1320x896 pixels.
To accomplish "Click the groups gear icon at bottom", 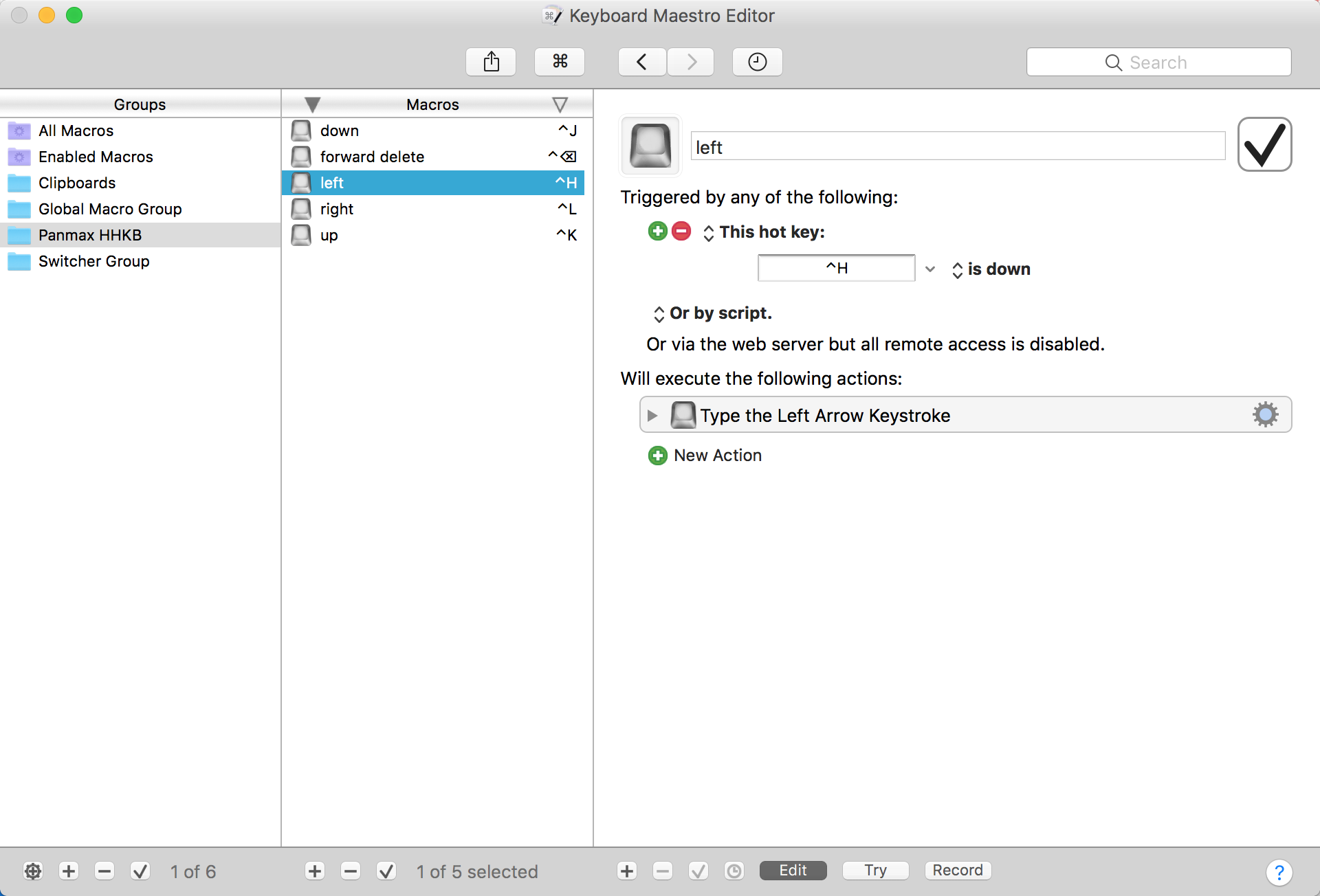I will pos(32,871).
